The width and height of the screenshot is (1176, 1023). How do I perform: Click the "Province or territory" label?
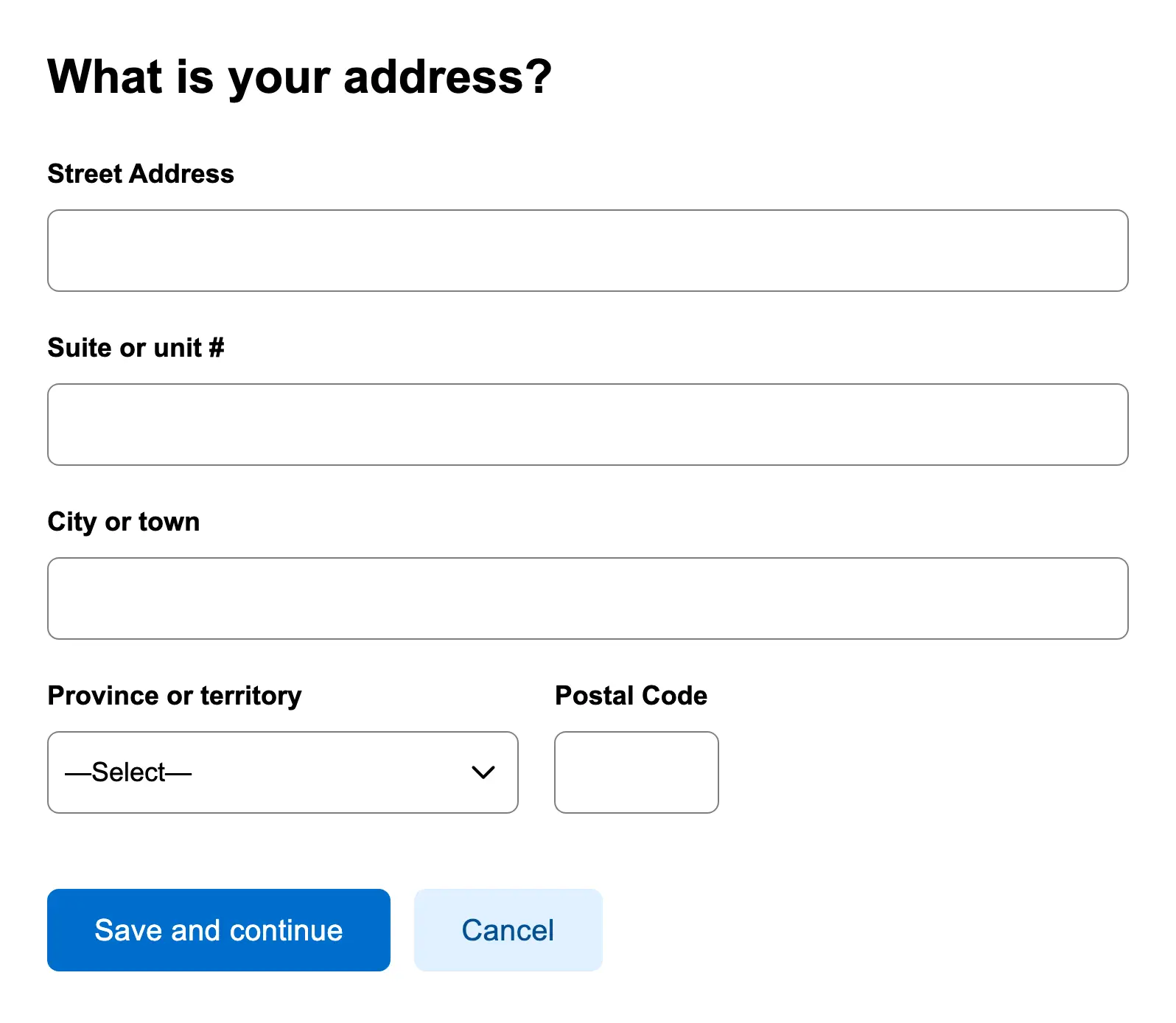tap(175, 696)
